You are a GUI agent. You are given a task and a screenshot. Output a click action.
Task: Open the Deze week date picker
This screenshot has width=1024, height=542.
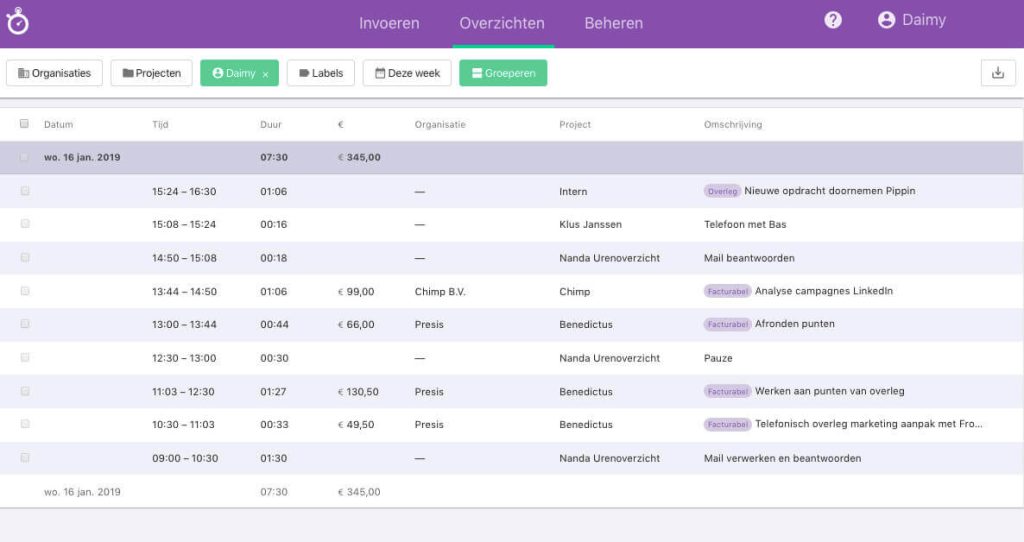pos(406,73)
